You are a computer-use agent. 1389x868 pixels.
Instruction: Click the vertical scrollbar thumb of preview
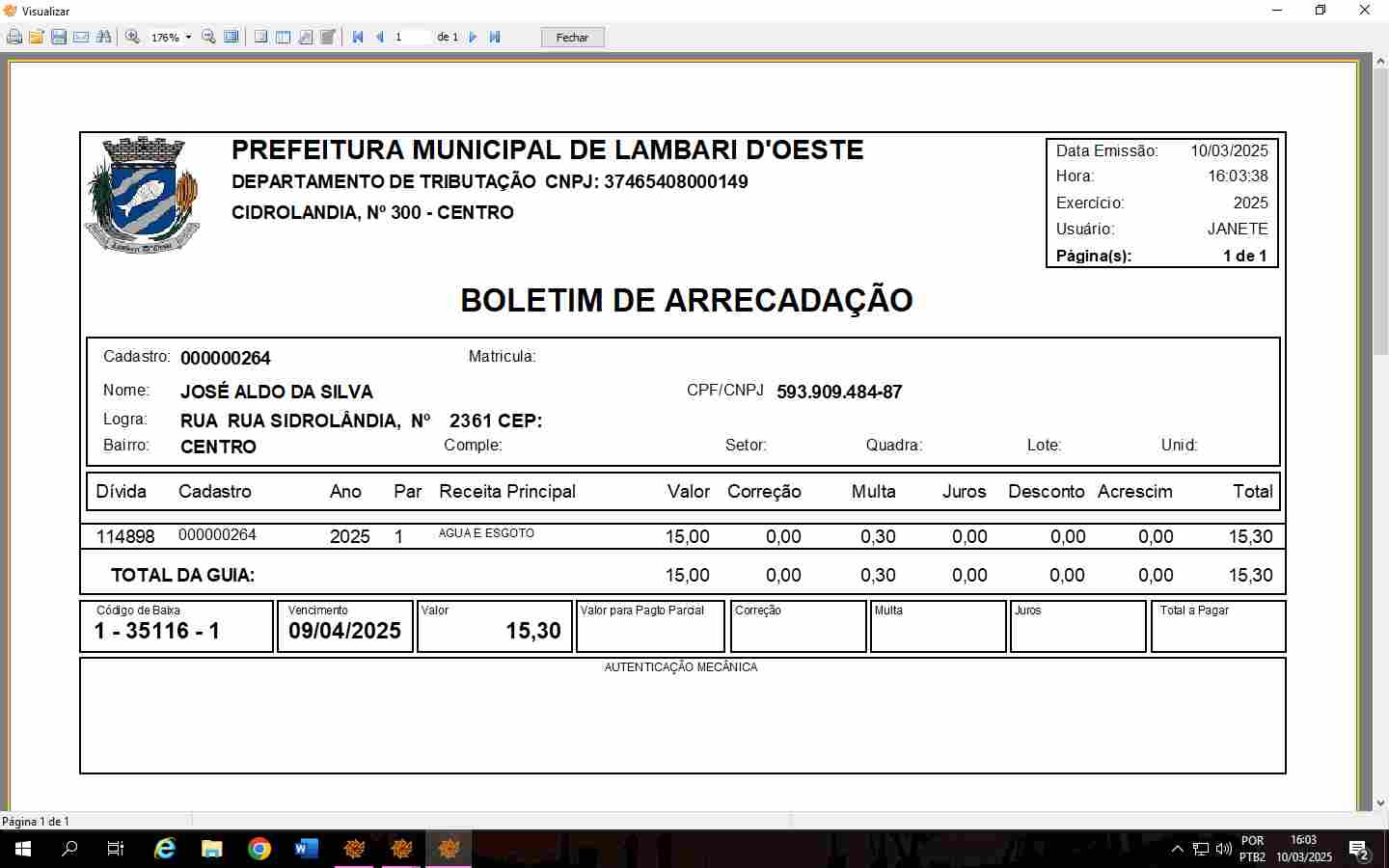pos(1380,212)
